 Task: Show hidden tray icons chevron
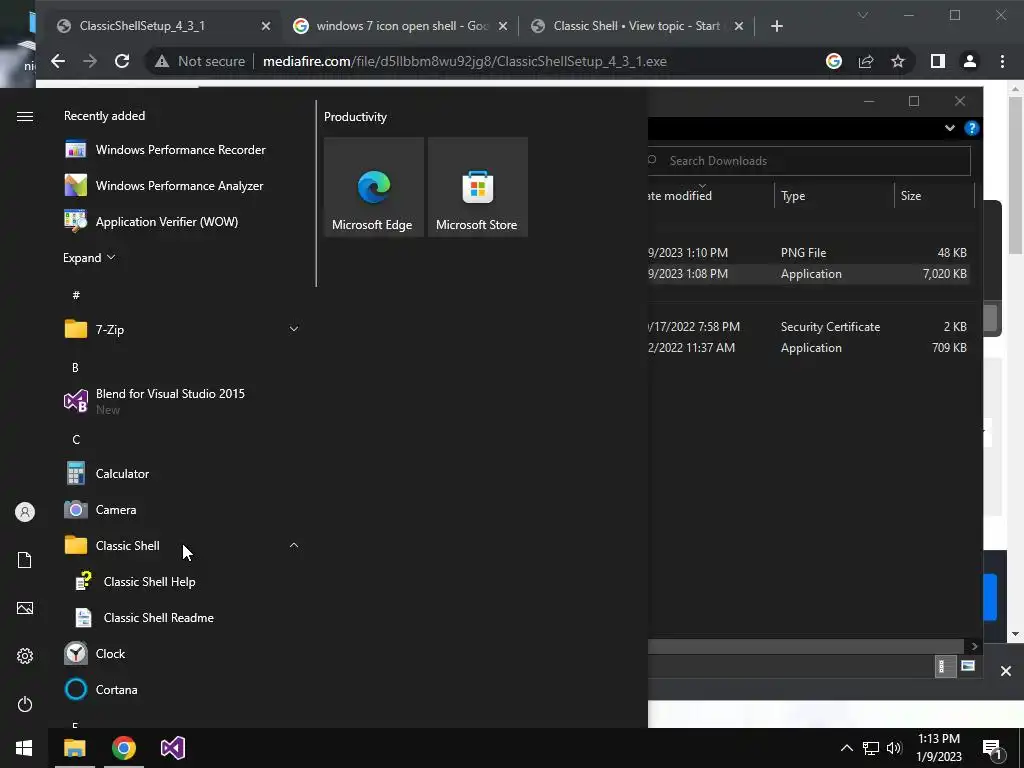pos(846,748)
